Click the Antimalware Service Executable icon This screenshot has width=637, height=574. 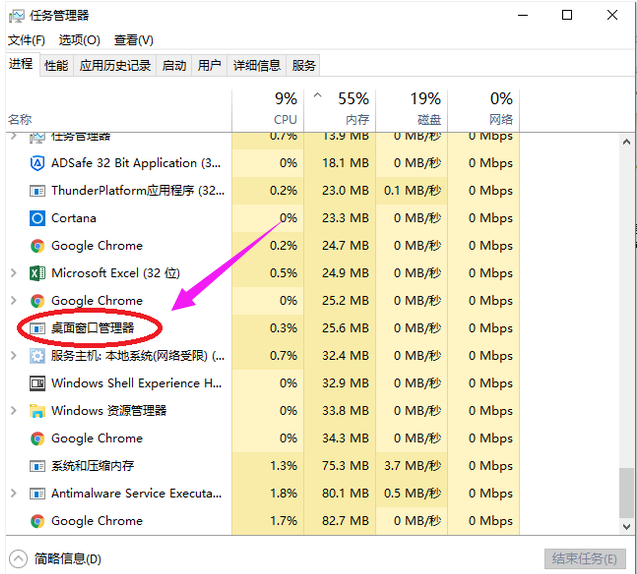click(x=37, y=493)
